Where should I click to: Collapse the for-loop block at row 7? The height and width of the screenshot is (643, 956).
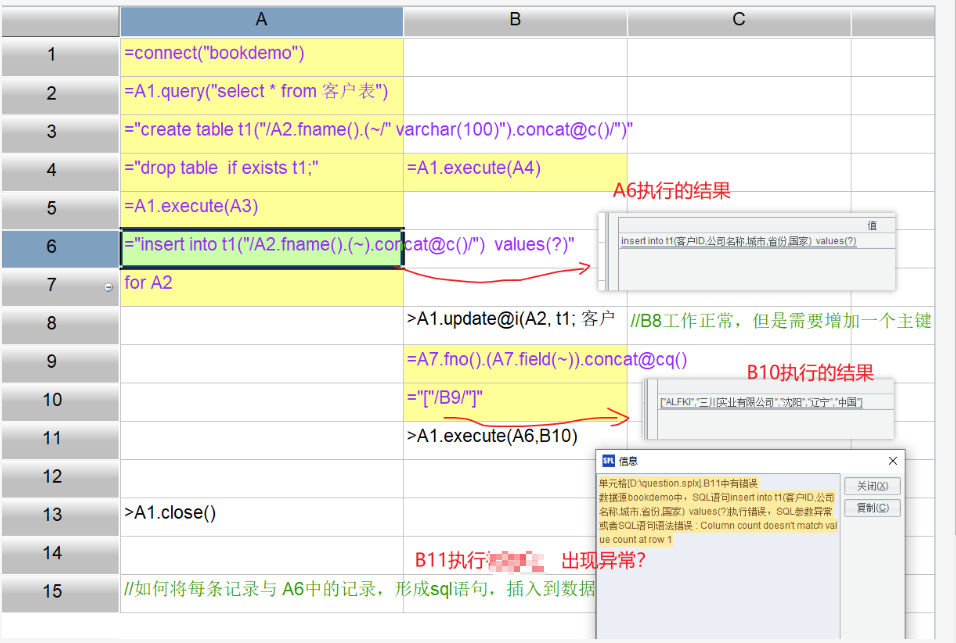tap(108, 287)
